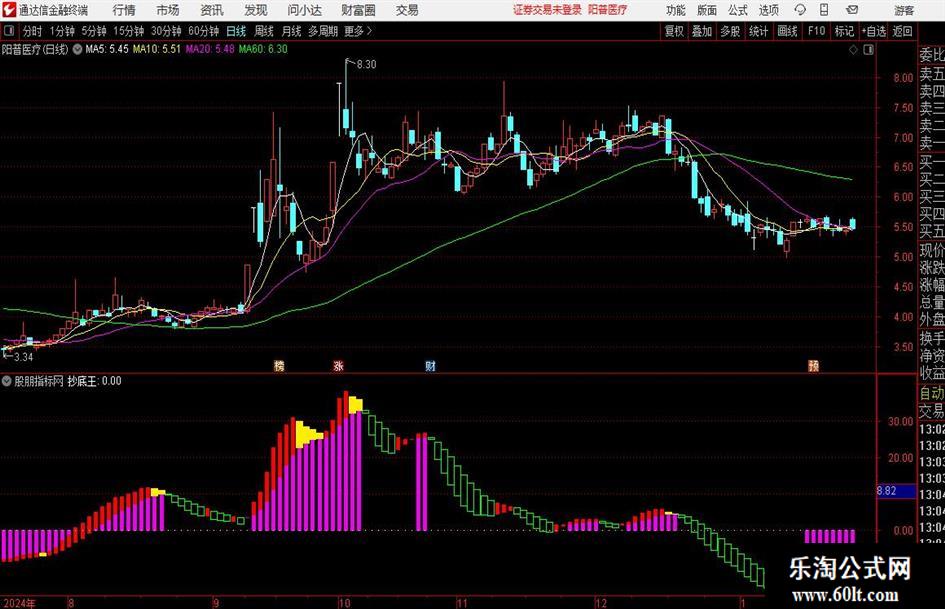Click the 抄底王: 0.00 indicator label
Screen dimensions: 945x609
pyautogui.click(x=94, y=381)
